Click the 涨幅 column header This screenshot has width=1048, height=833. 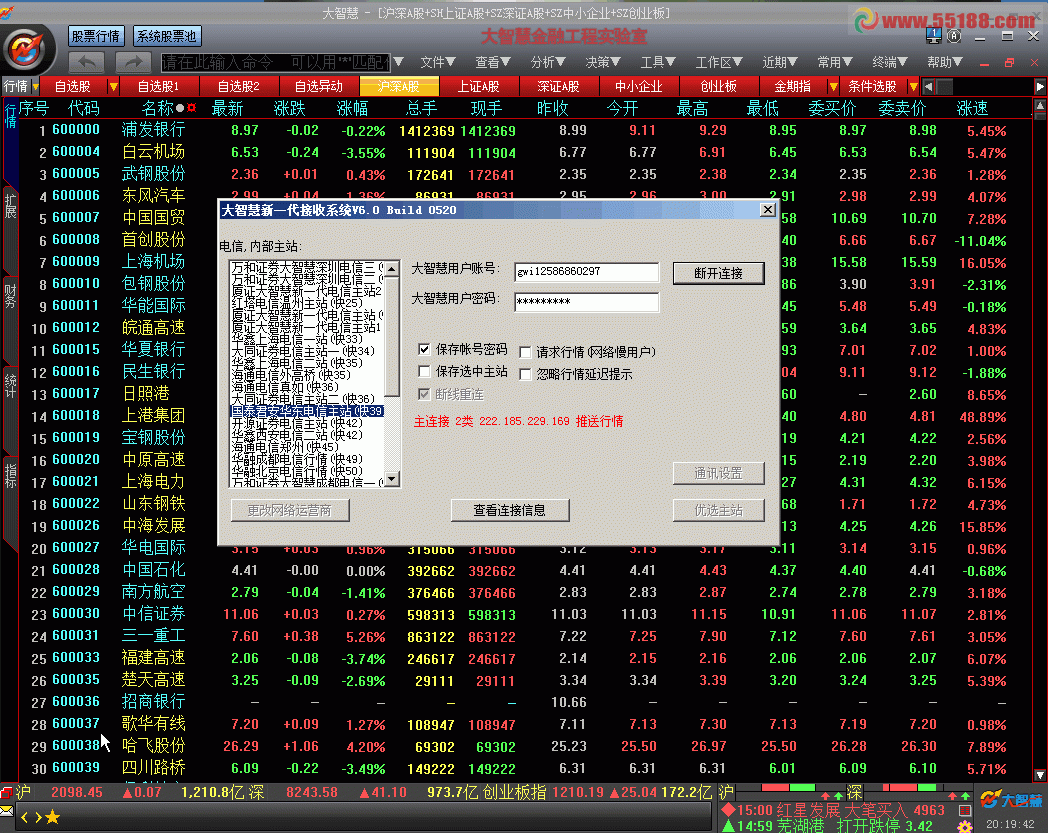tap(352, 108)
